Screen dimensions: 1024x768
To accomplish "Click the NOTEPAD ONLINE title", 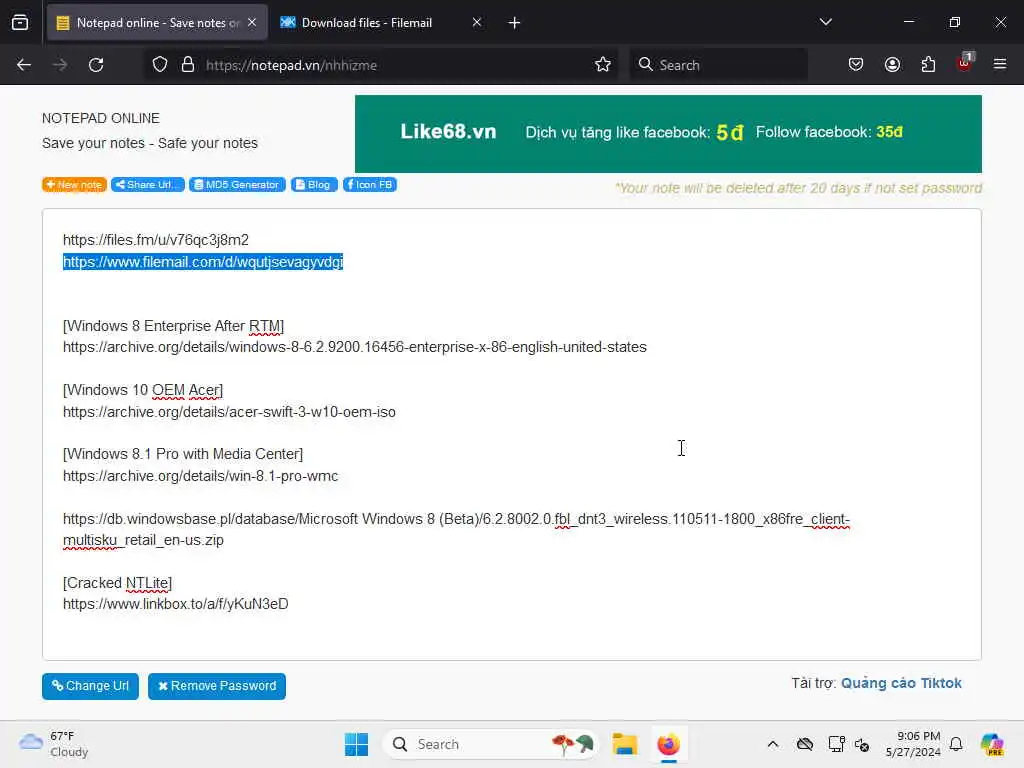I will click(x=101, y=118).
